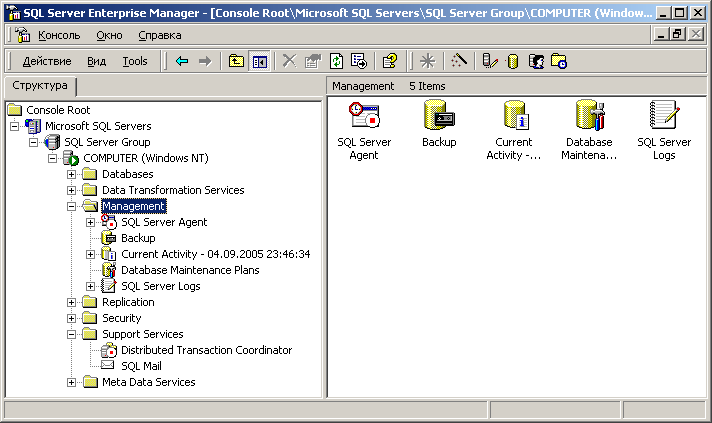Click the SQL Server Group tree icon
The image size is (712, 423).
click(x=52, y=142)
